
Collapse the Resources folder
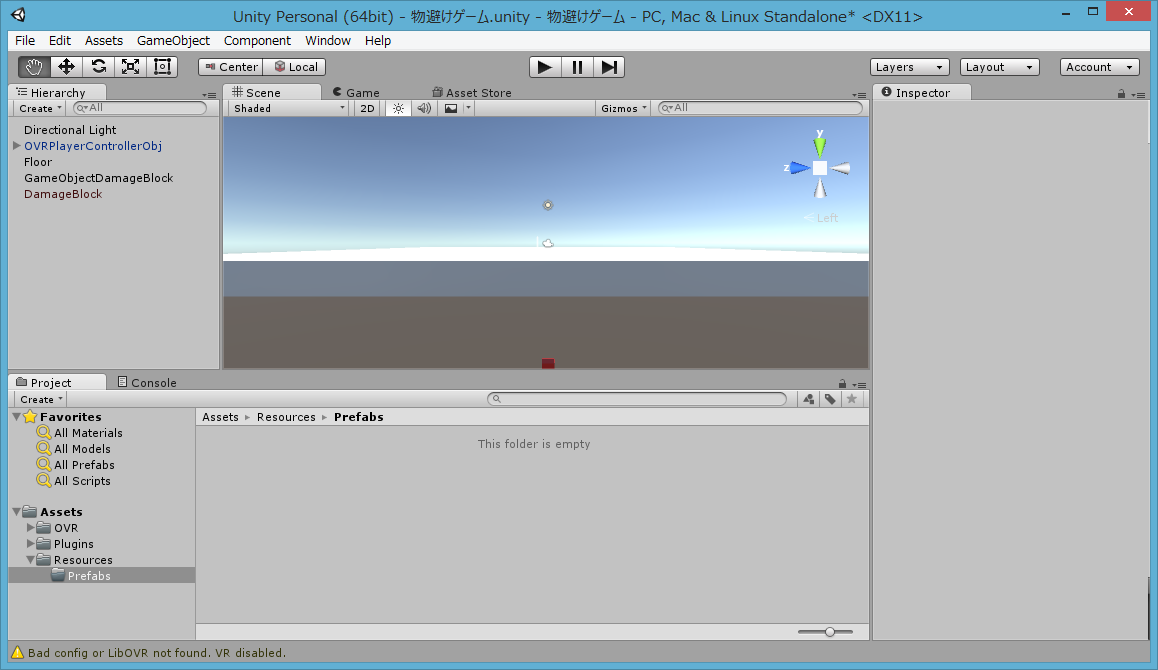30,560
